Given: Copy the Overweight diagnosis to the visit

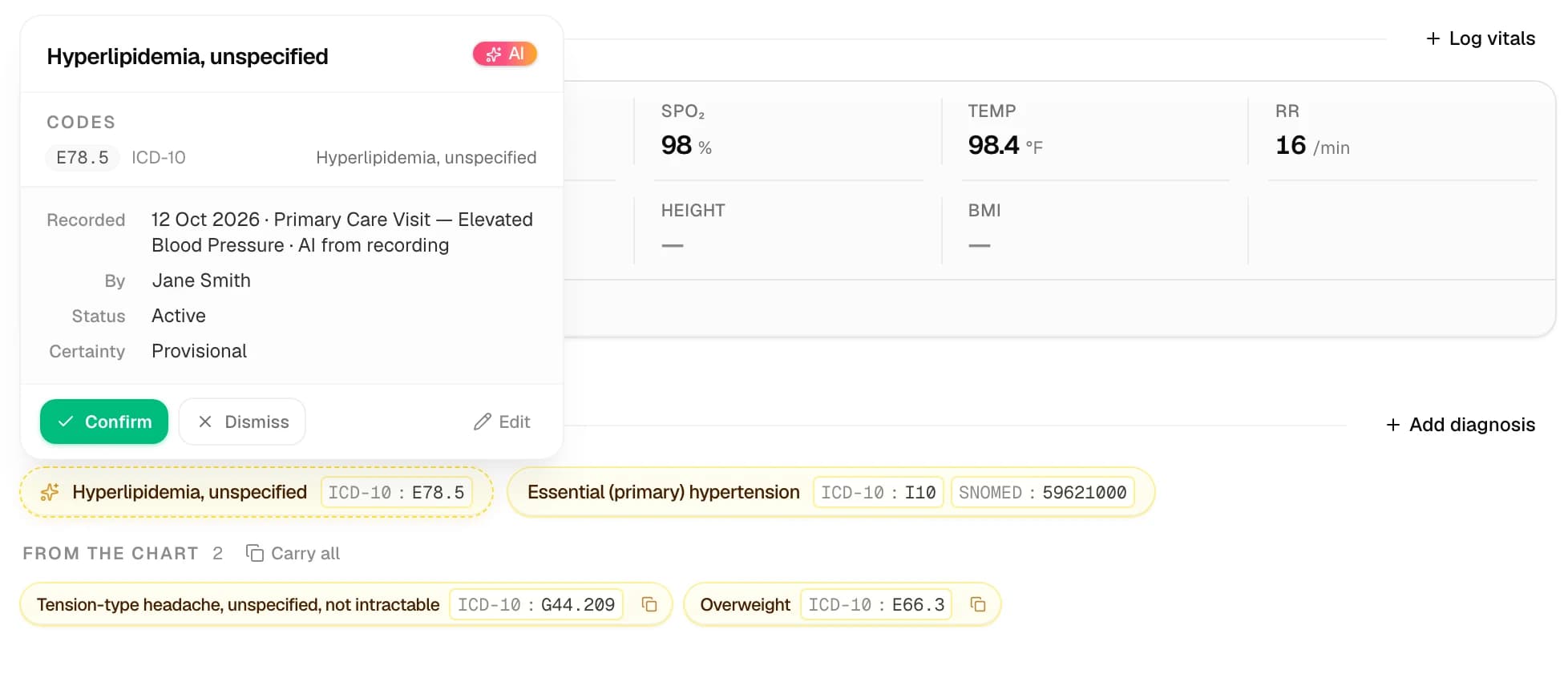Looking at the screenshot, I should click(x=977, y=604).
